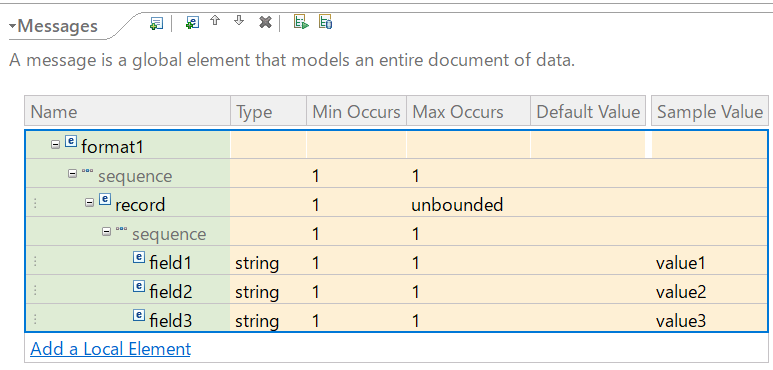
Task: Click the Default Value cell for field1
Action: pos(588,261)
